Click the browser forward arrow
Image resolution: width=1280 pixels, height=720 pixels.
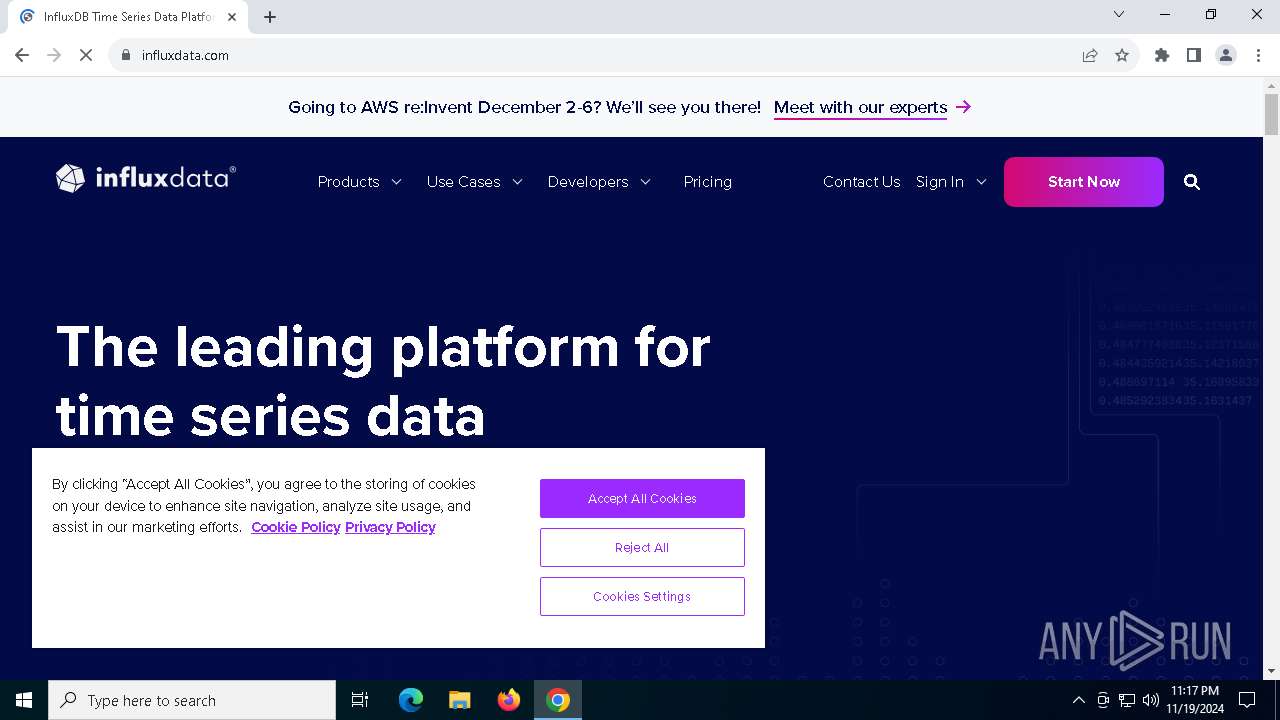pos(54,55)
